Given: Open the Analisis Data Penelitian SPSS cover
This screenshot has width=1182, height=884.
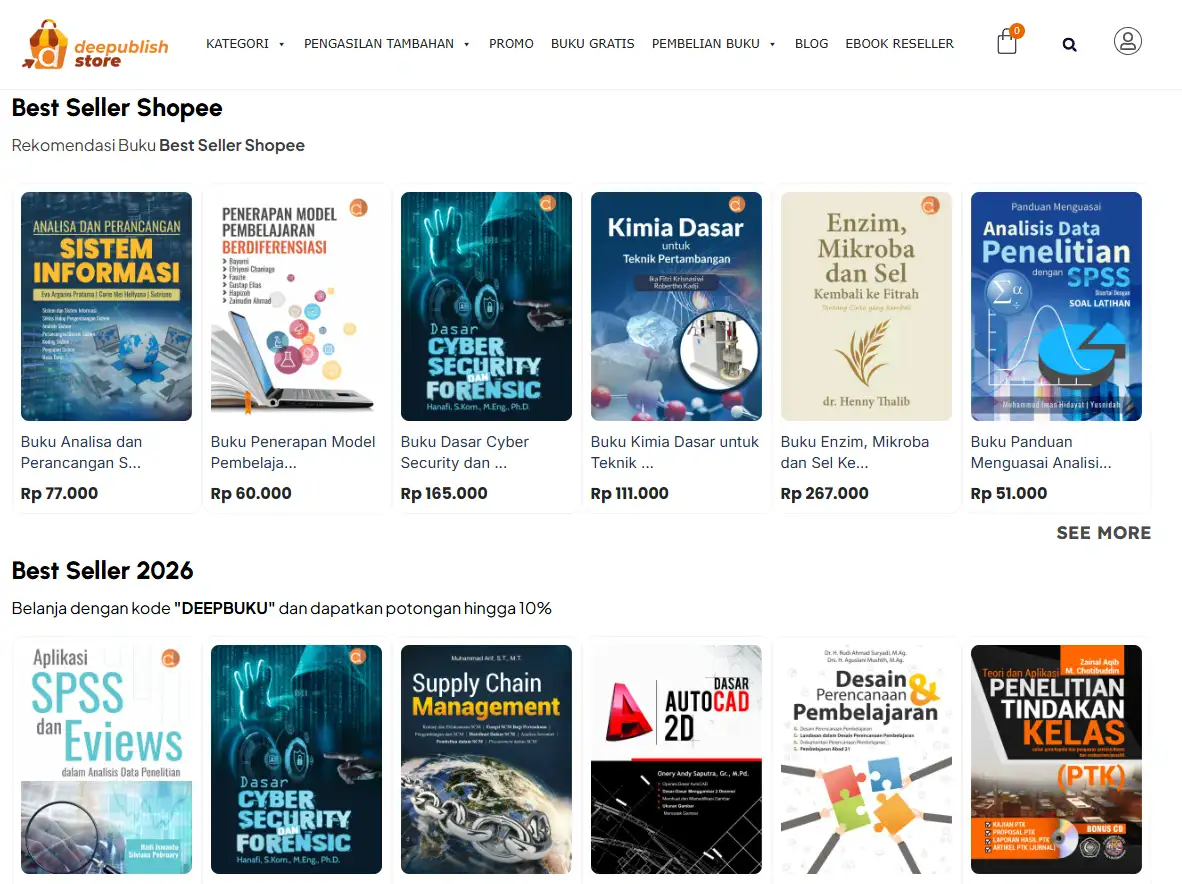Looking at the screenshot, I should (1056, 306).
